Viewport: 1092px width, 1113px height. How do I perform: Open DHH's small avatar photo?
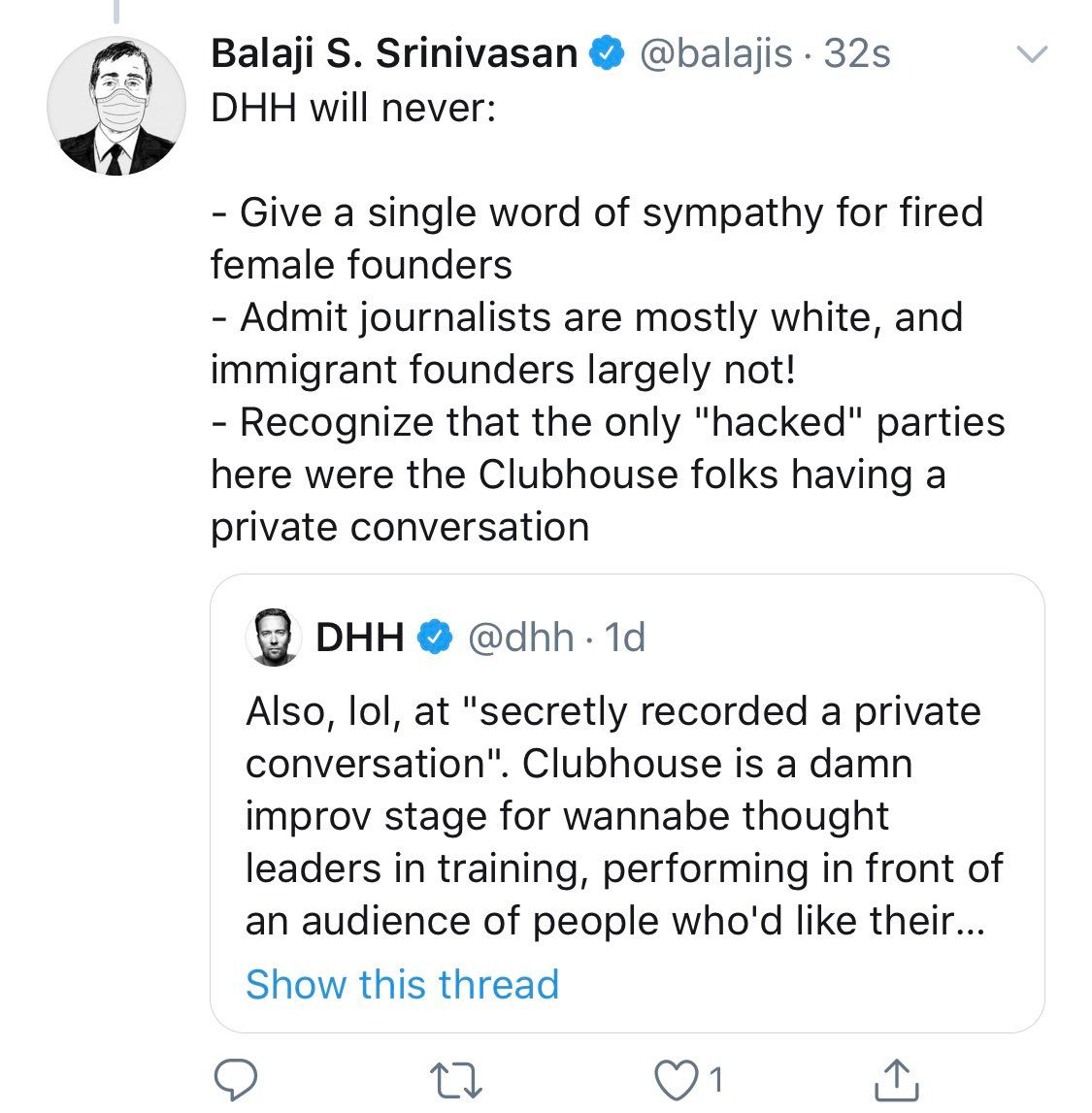pyautogui.click(x=274, y=637)
